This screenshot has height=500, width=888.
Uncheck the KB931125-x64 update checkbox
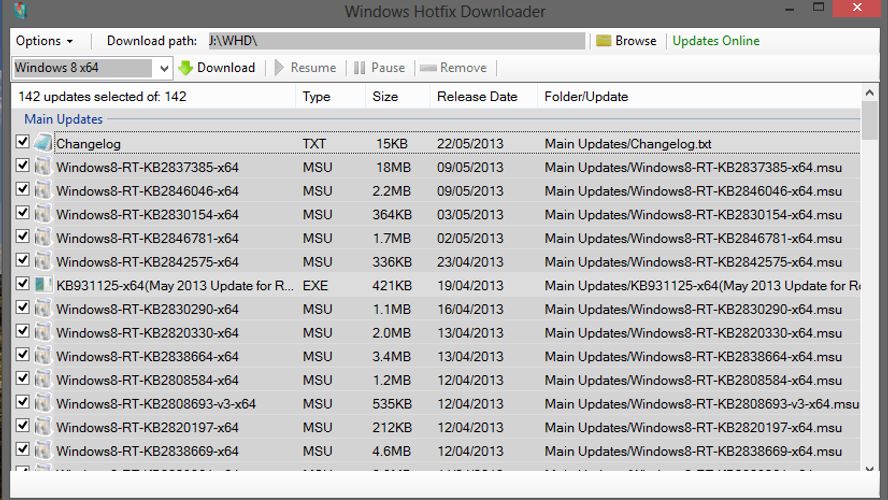click(x=23, y=283)
